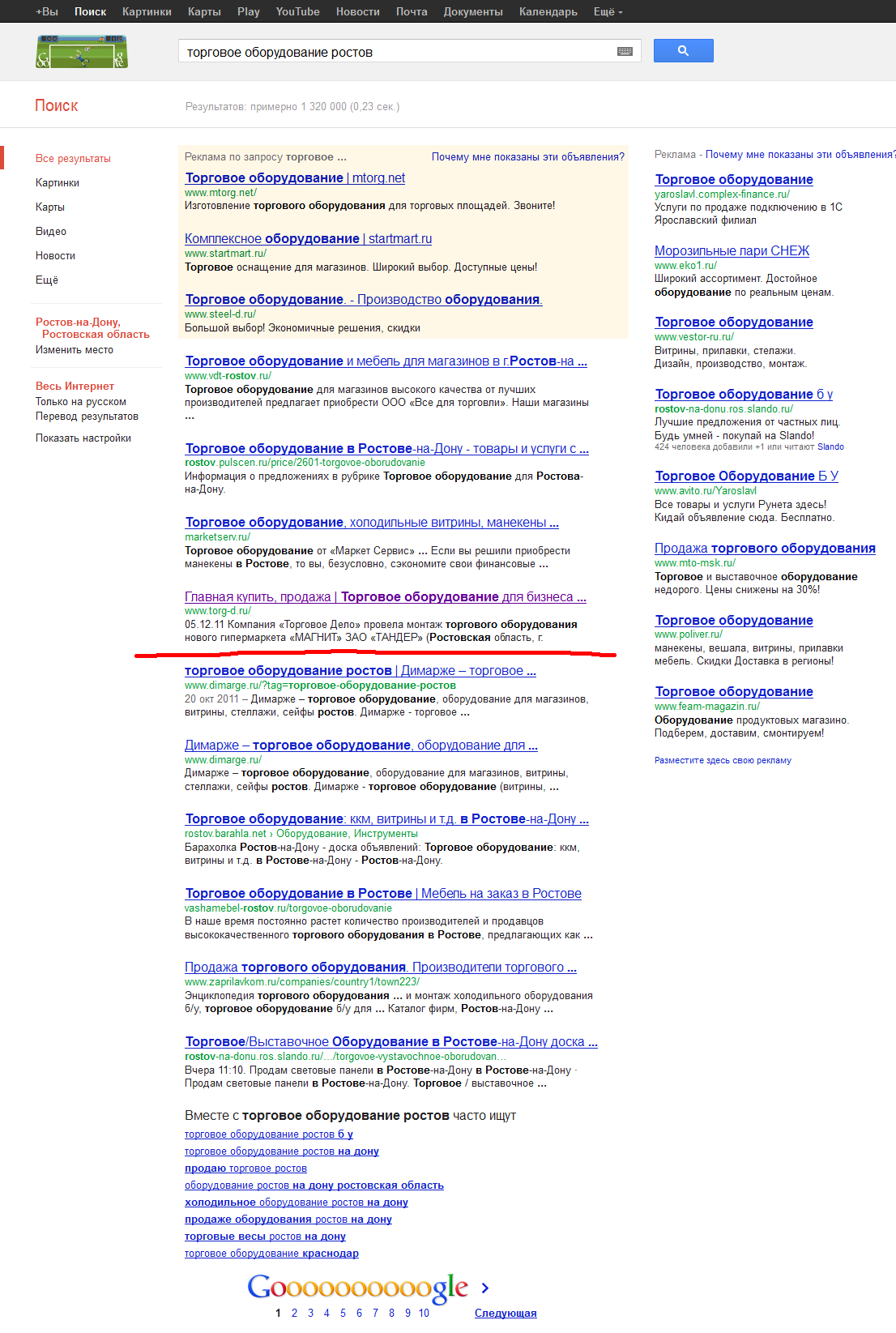The image size is (896, 1333).
Task: Filter results by Видео in sidebar
Action: point(51,232)
